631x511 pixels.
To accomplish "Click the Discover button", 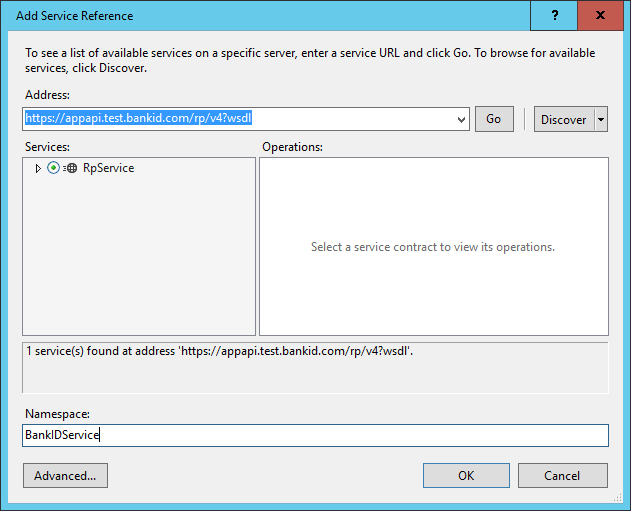I will (563, 119).
